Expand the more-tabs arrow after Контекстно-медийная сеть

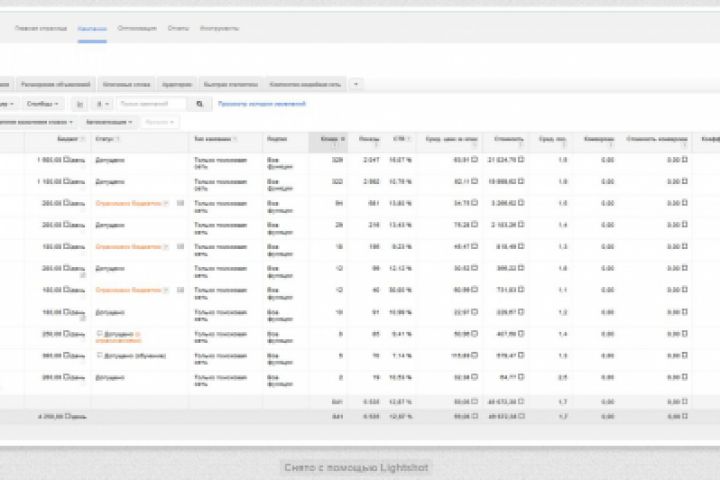356,85
